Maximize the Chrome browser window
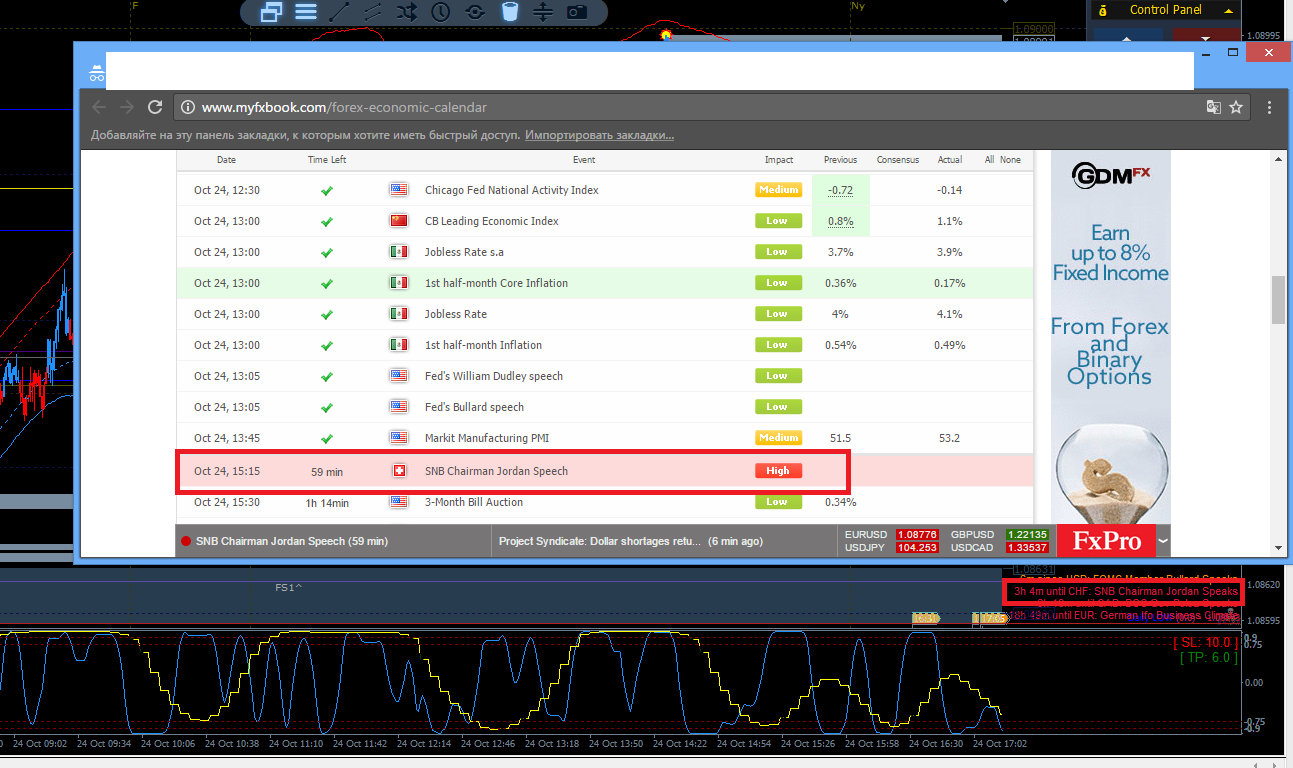 coord(1233,52)
